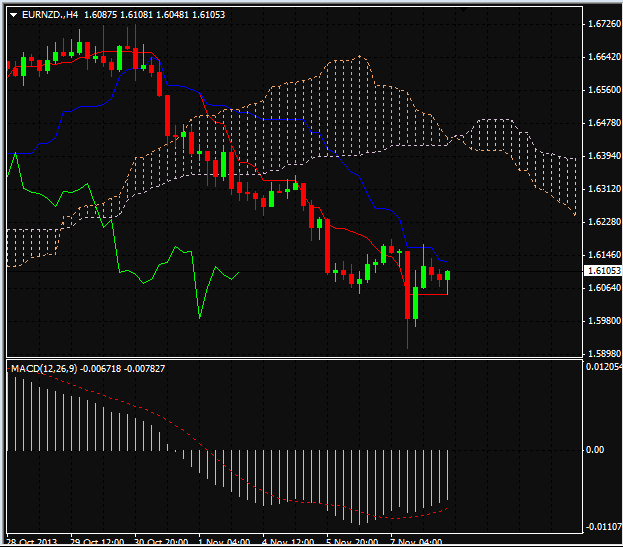Select the 1.63940 price scale label
The width and height of the screenshot is (623, 547).
click(604, 156)
